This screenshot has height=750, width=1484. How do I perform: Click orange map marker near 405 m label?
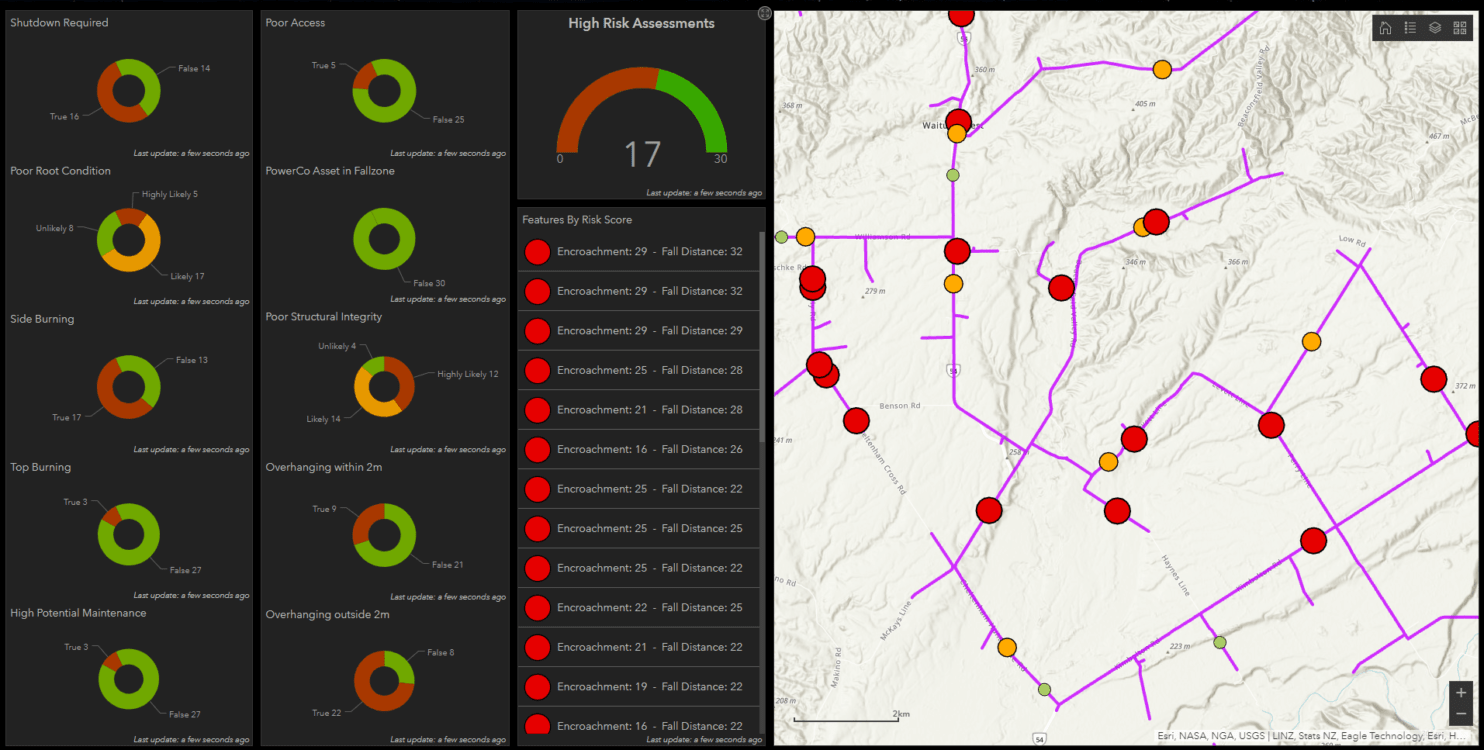pos(1162,69)
